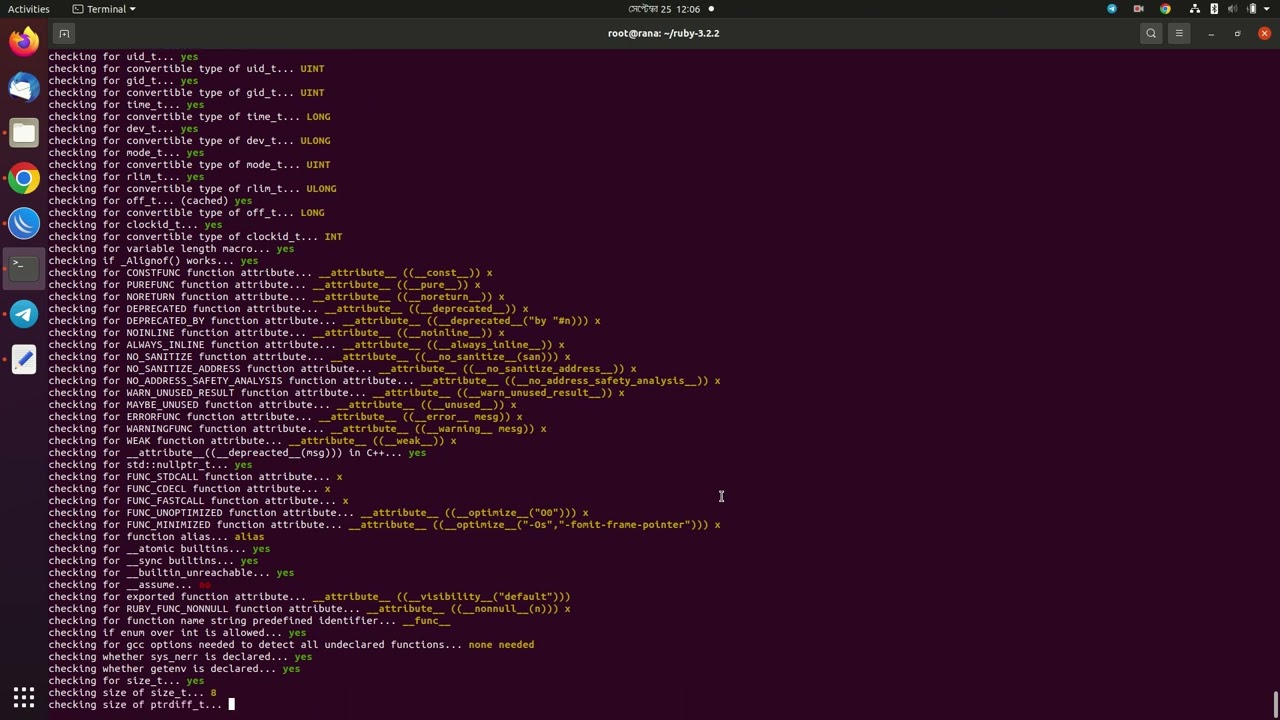Open Firefox from the dock
The height and width of the screenshot is (720, 1280).
(24, 42)
